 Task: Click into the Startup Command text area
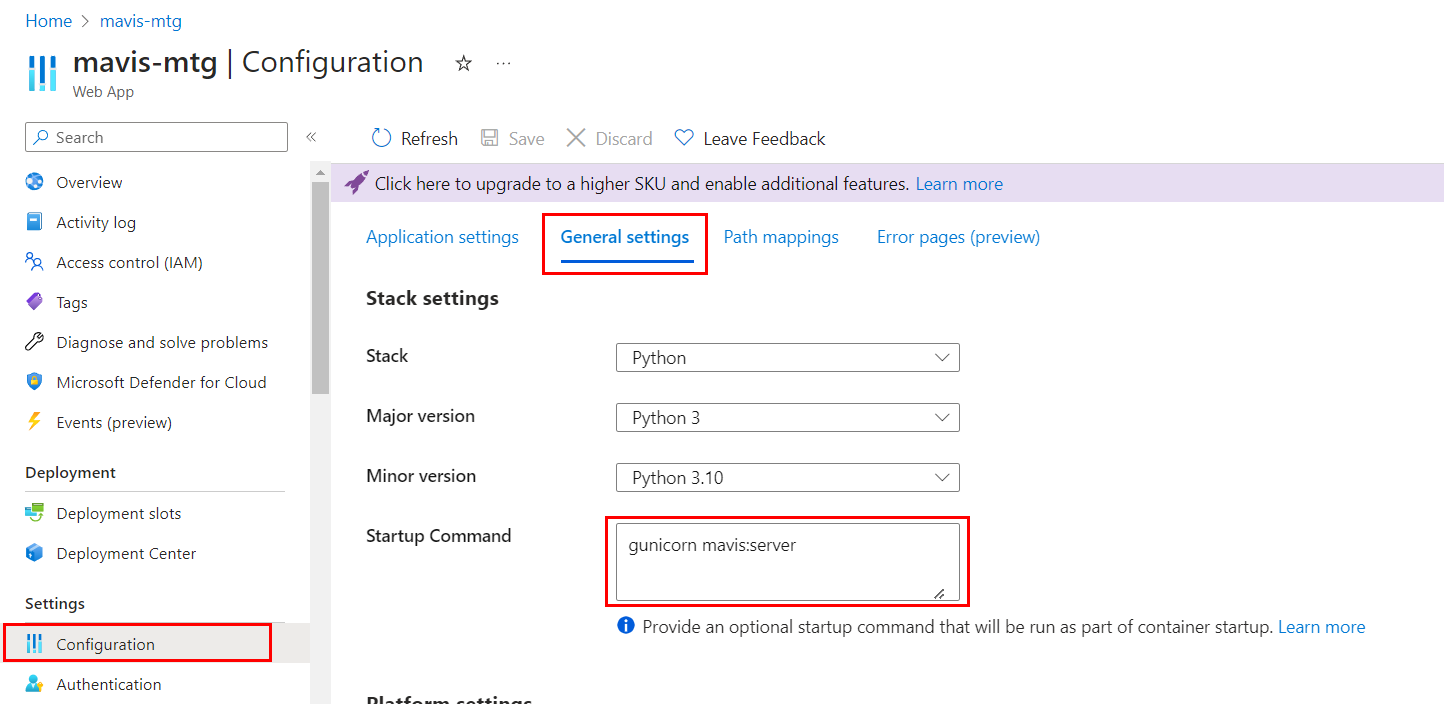787,562
